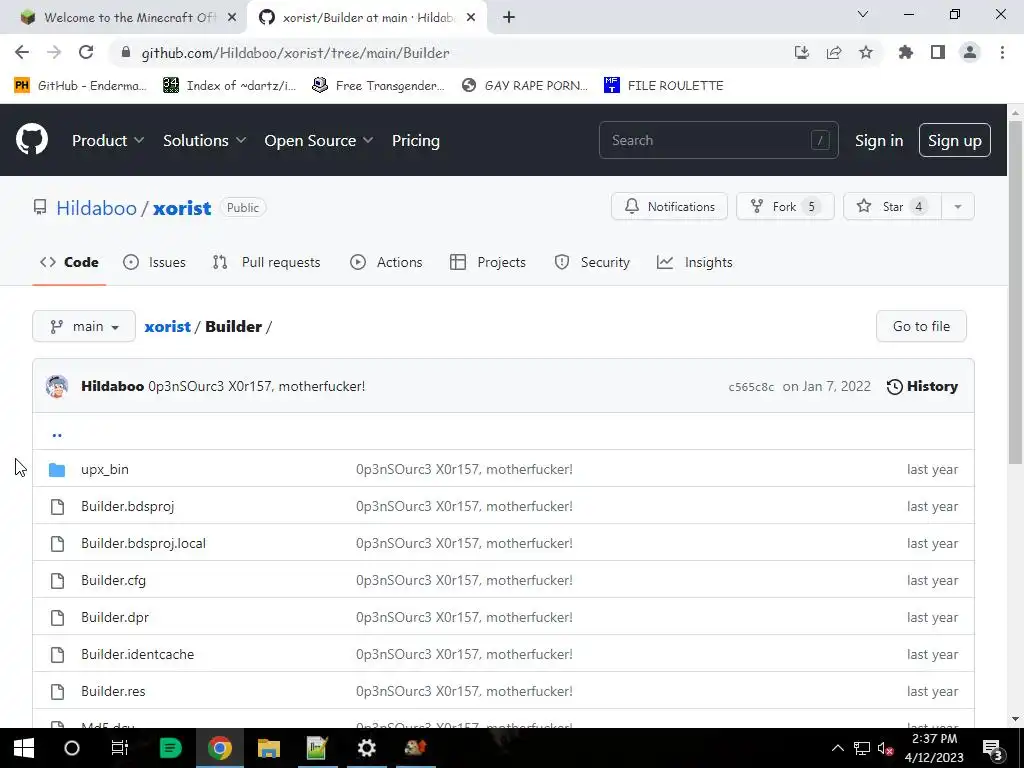Viewport: 1024px width, 768px height.
Task: Open the Chrome extensions puzzle icon
Action: (906, 52)
